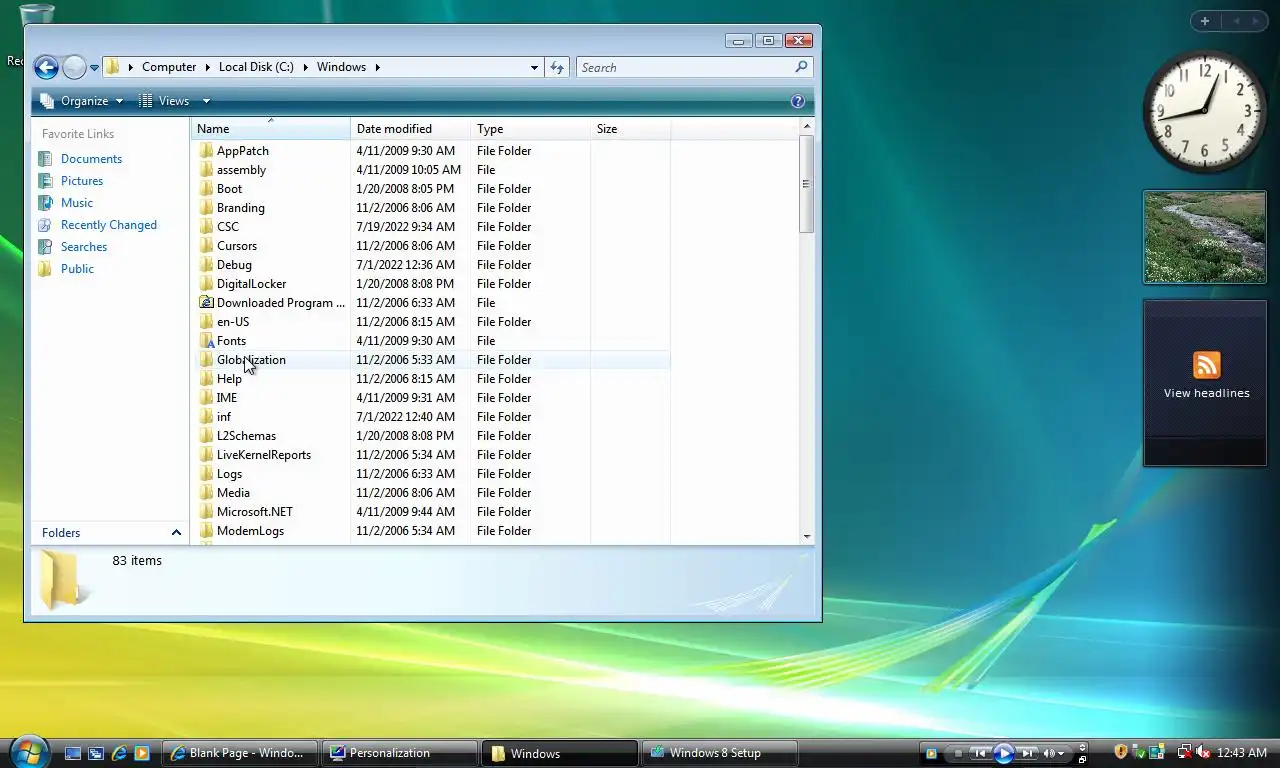Screen dimensions: 1280x768
Task: Select the inf folder
Action: [224, 417]
